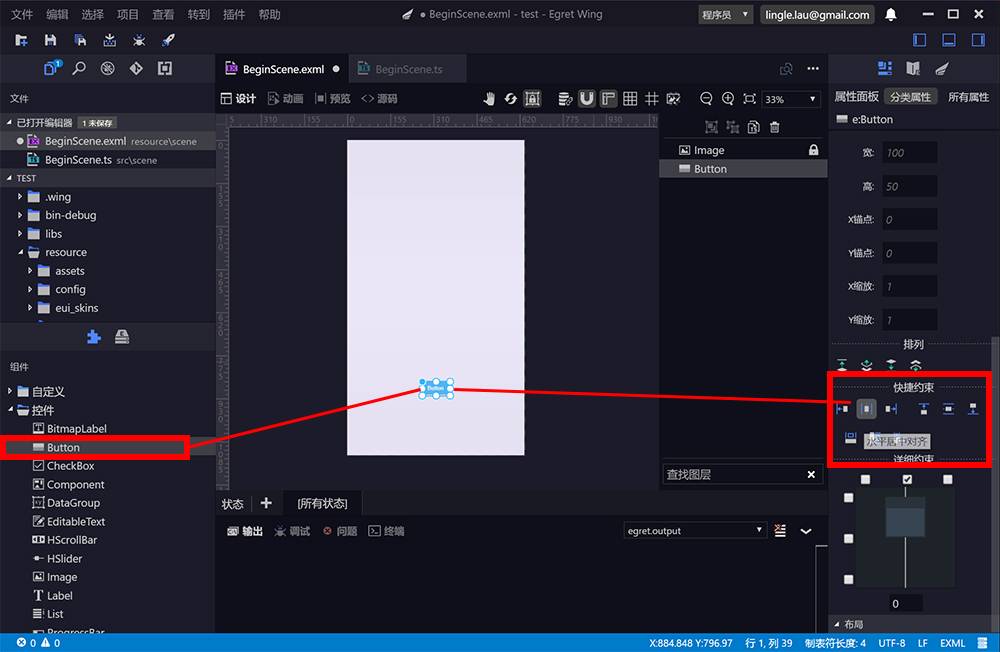Collapse the output panel chevron
1000x652 pixels.
(805, 531)
